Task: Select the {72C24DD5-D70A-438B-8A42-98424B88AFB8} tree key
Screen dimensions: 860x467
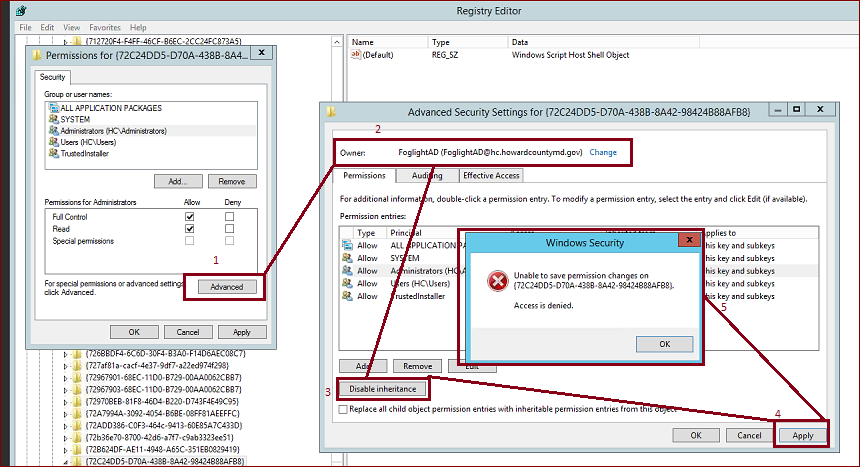Action: tap(165, 462)
